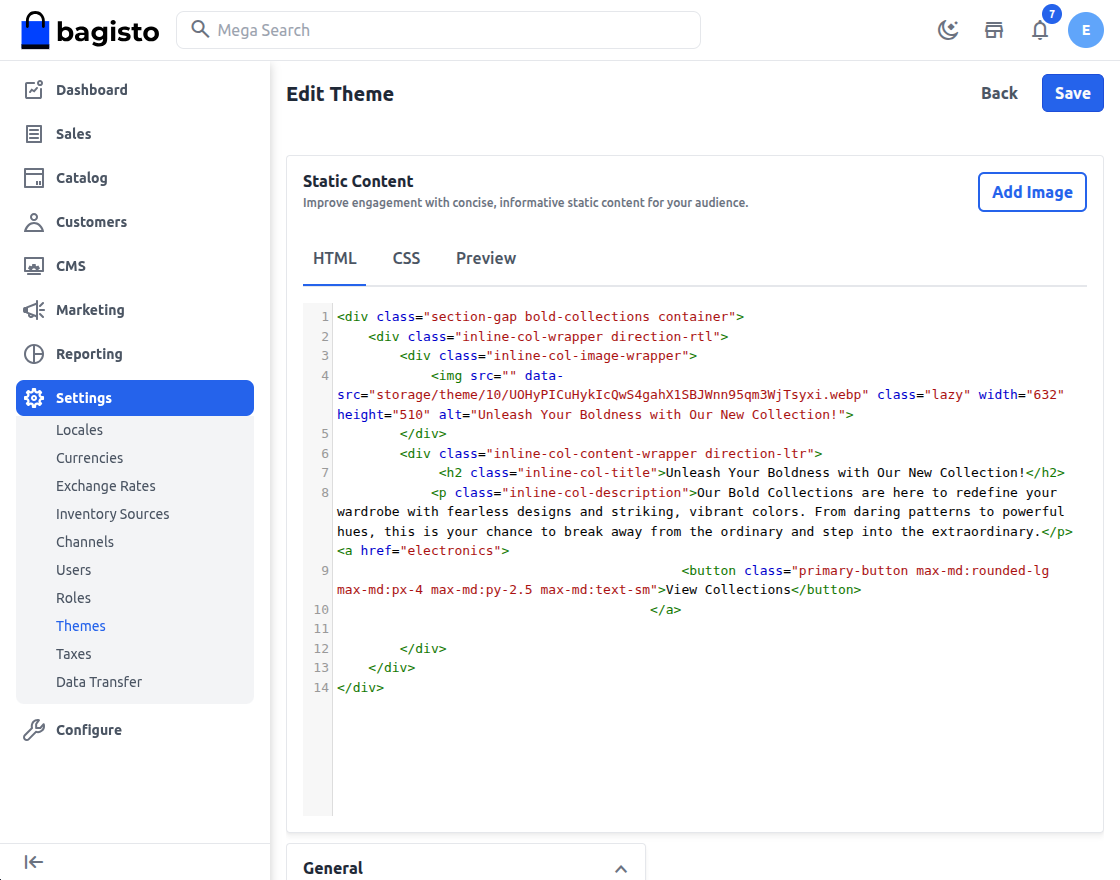
Task: Open the Configure menu label
Action: pos(89,730)
